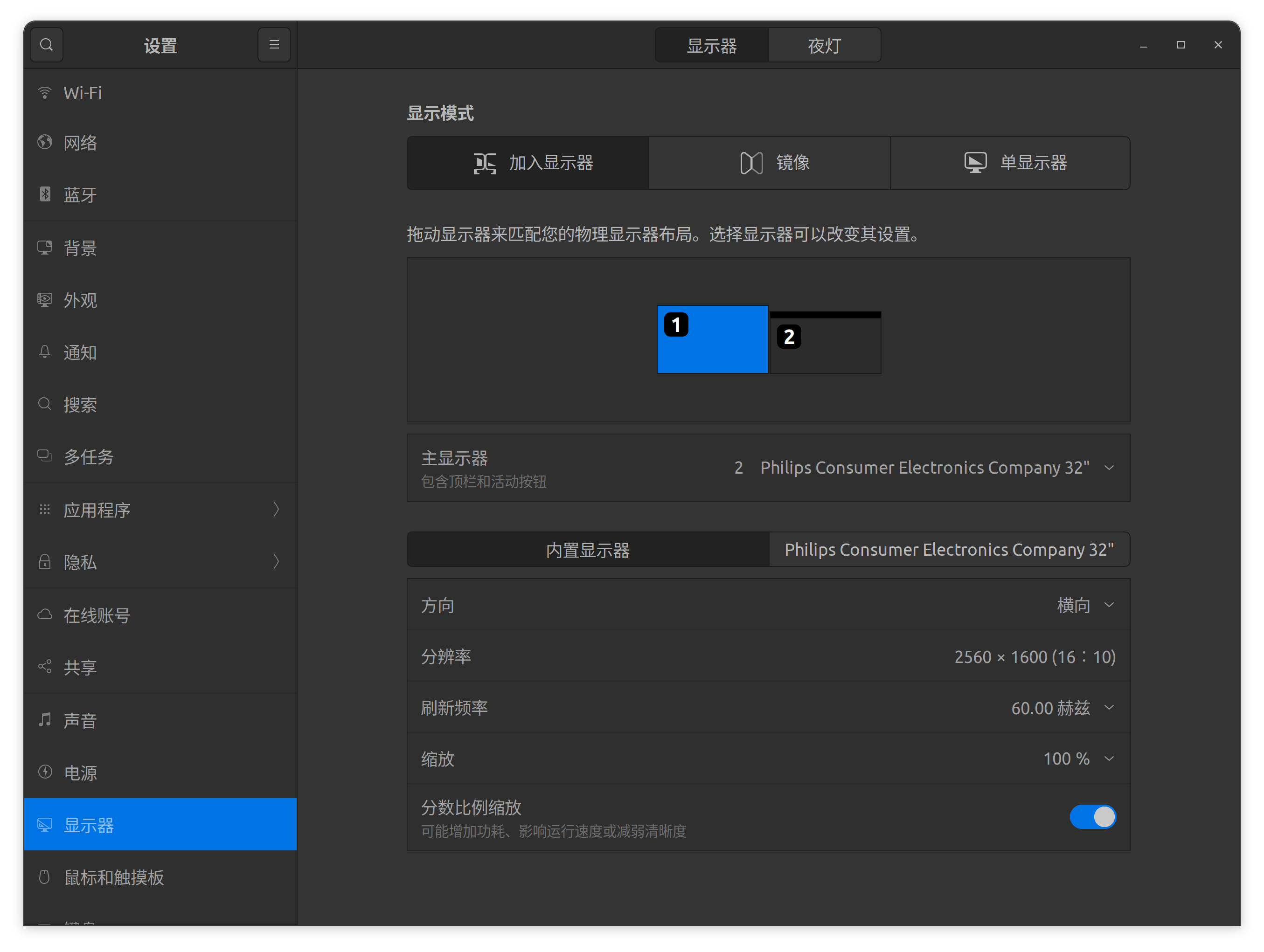This screenshot has width=1264, height=952.
Task: Select the 内置显示器 monitor tab
Action: [588, 549]
